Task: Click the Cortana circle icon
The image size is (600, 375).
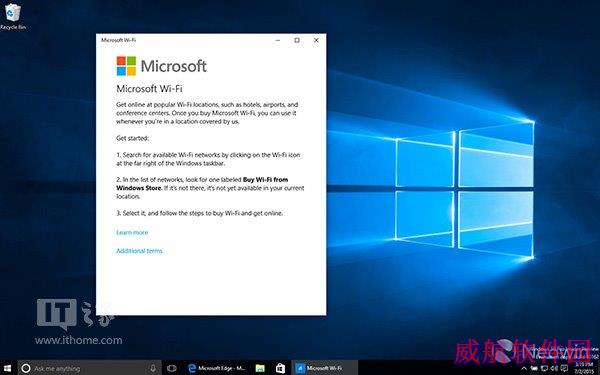Action: (x=26, y=368)
